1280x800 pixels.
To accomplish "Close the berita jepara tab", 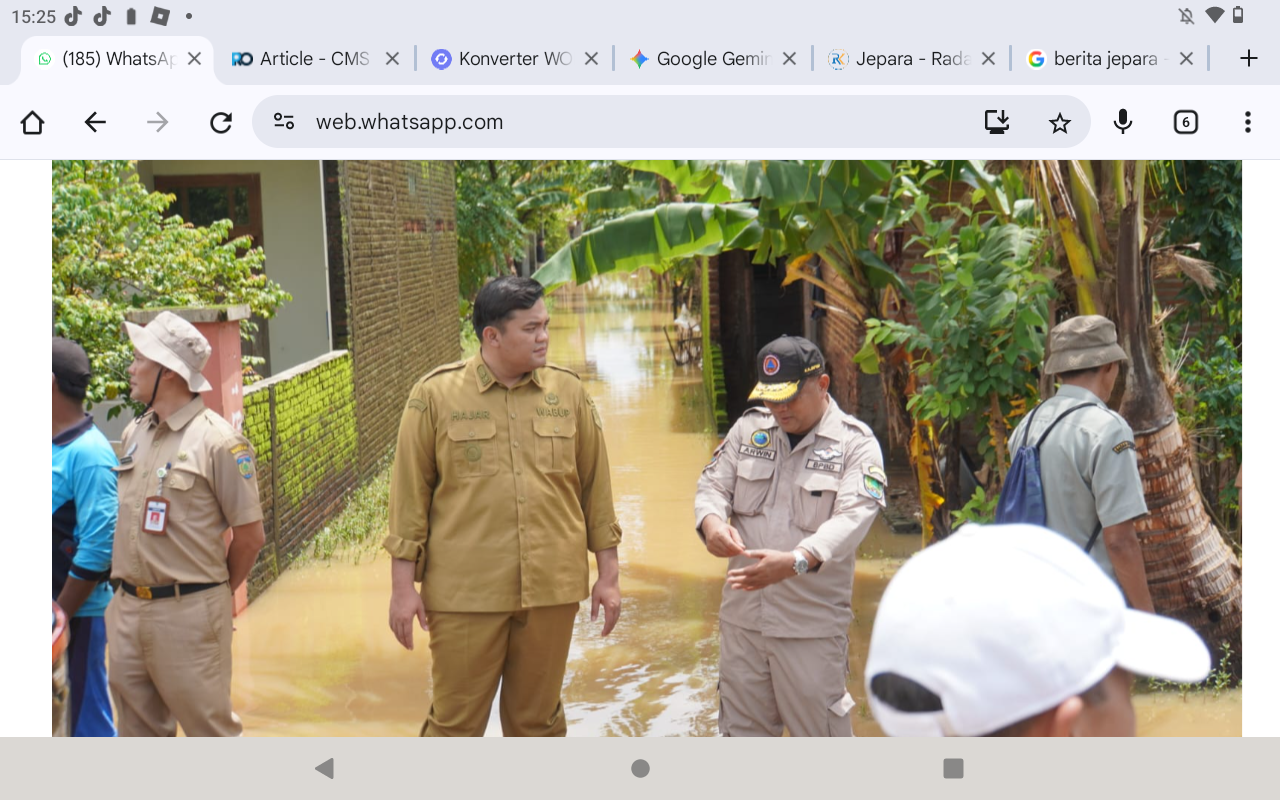I will (x=1186, y=58).
